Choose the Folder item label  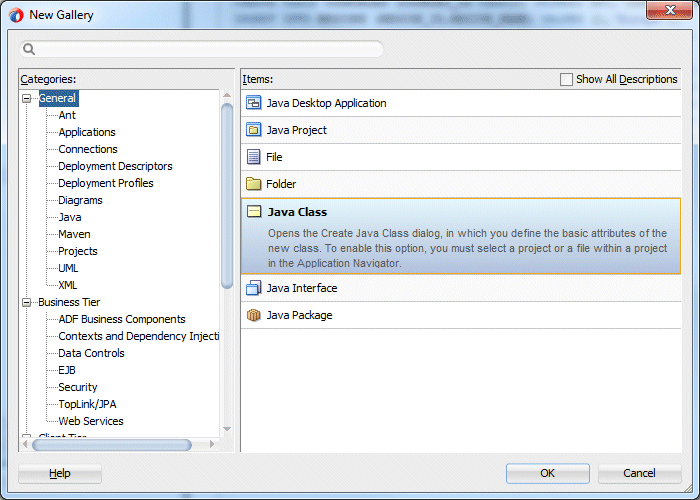tap(281, 183)
